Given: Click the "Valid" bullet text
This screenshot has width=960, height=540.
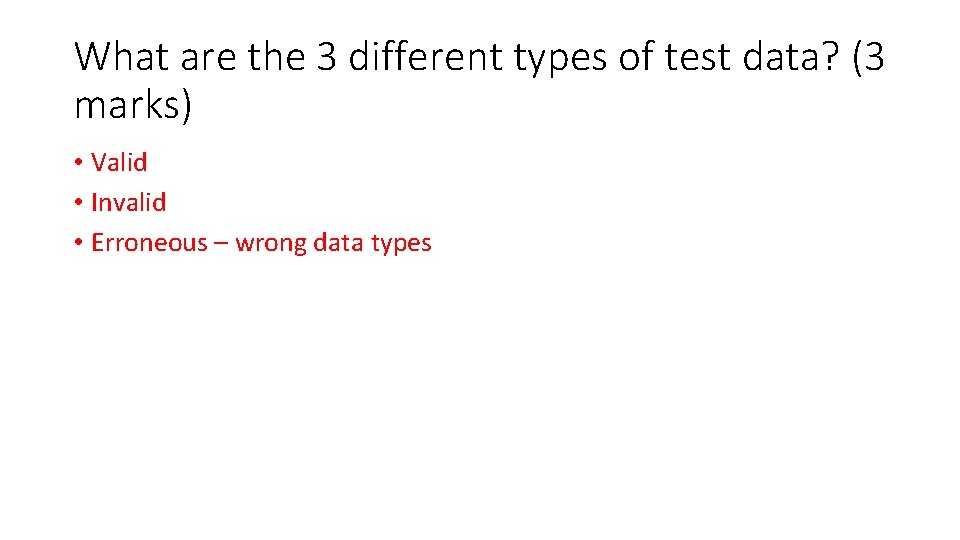Looking at the screenshot, I should tap(119, 162).
